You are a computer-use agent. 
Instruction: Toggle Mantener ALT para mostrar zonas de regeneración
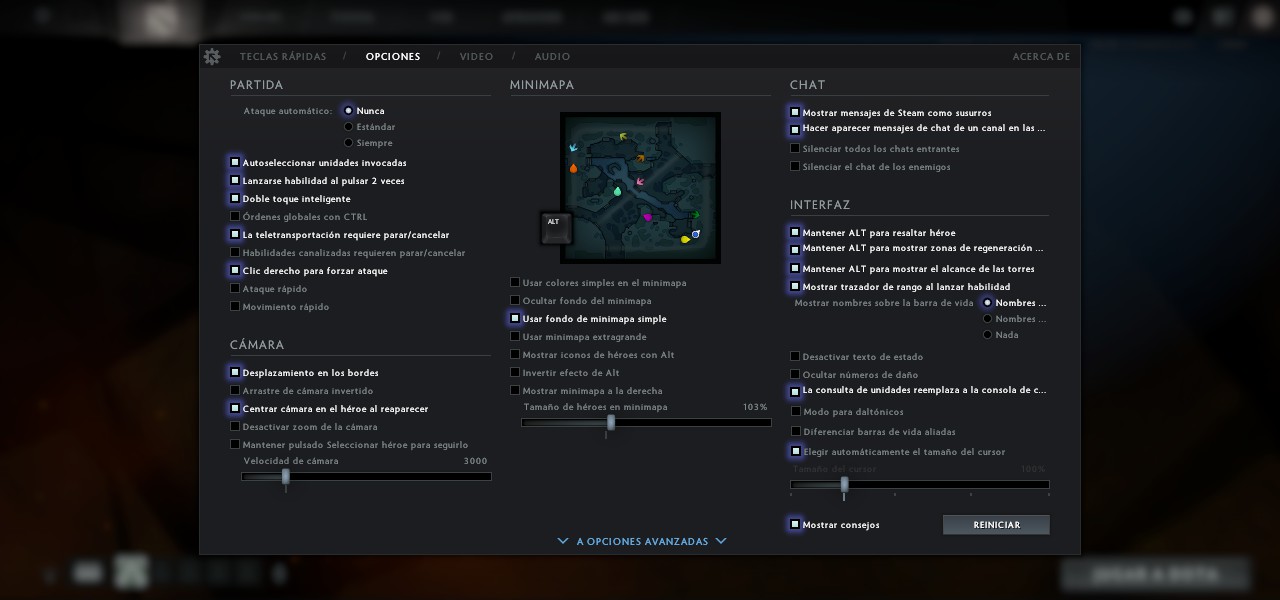(x=795, y=249)
